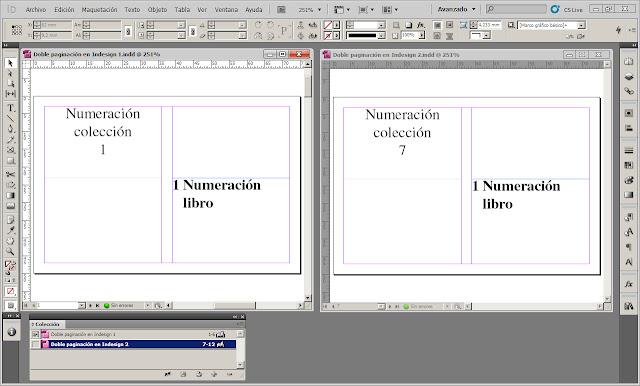The height and width of the screenshot is (386, 640).
Task: Open the Tabla menu
Action: pyautogui.click(x=182, y=9)
